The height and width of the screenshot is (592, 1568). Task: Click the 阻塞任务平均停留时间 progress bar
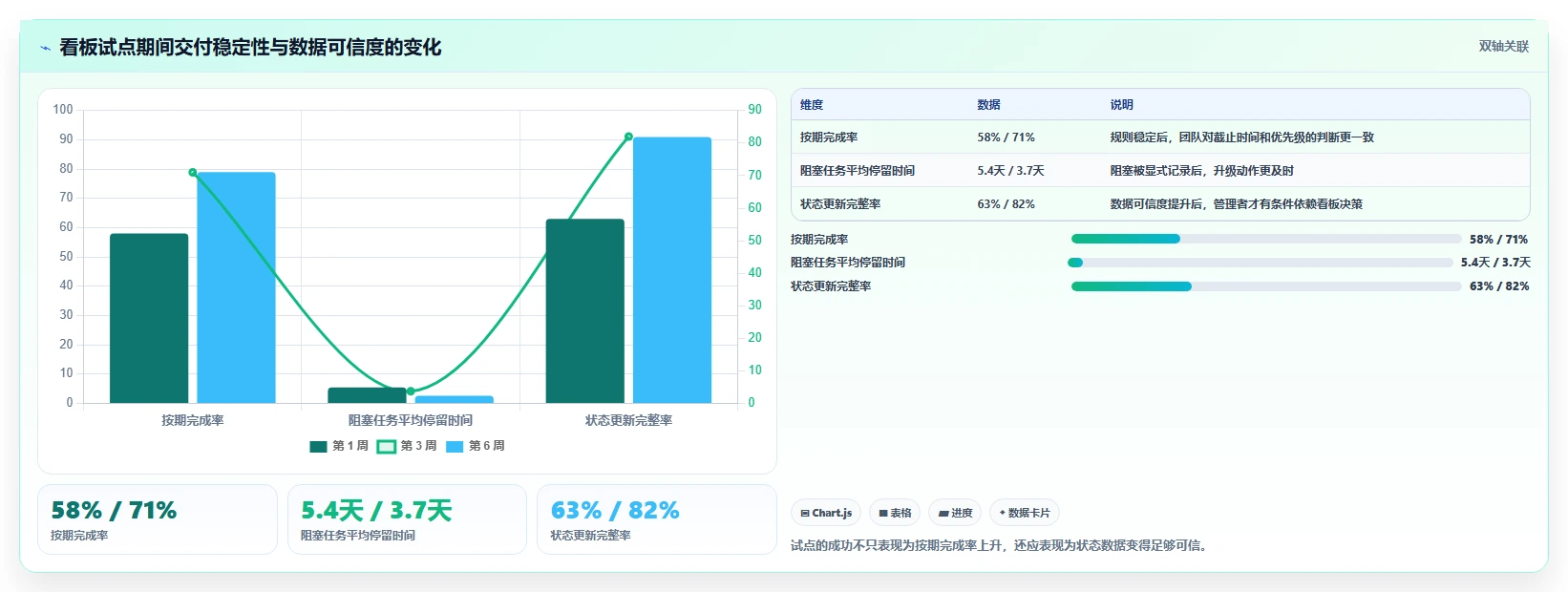click(1261, 263)
